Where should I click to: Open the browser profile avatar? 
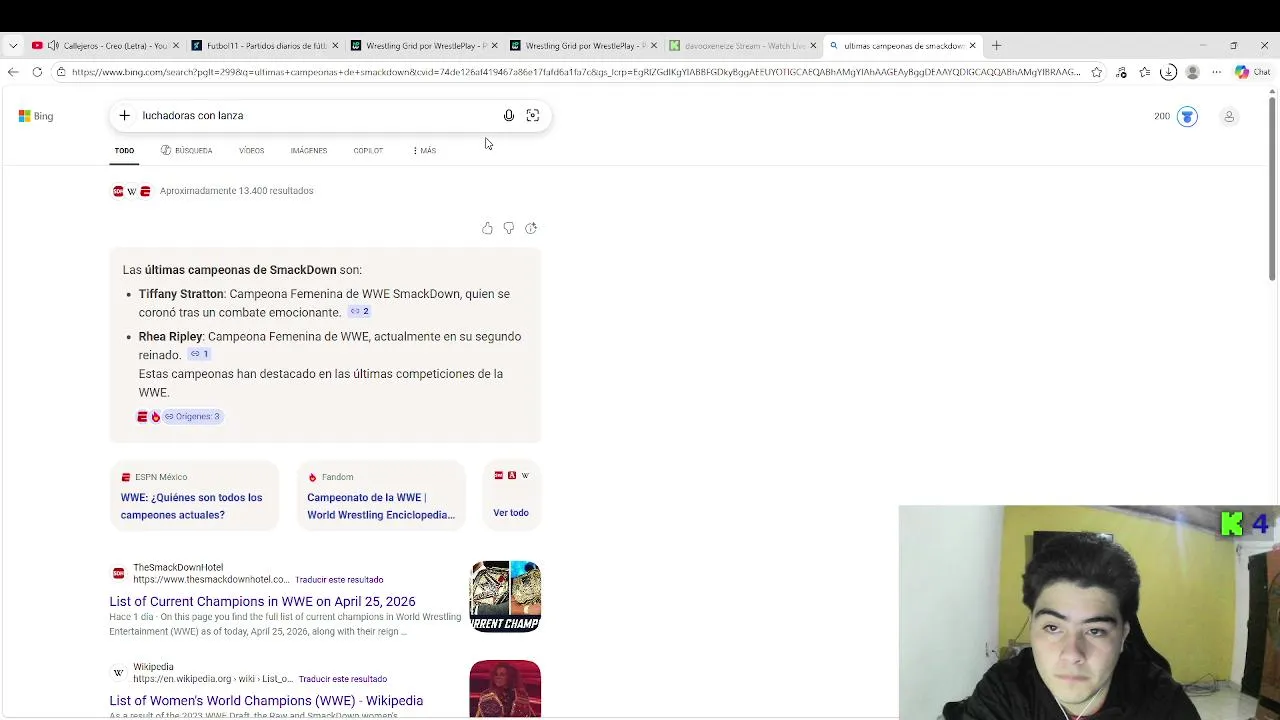point(1192,72)
